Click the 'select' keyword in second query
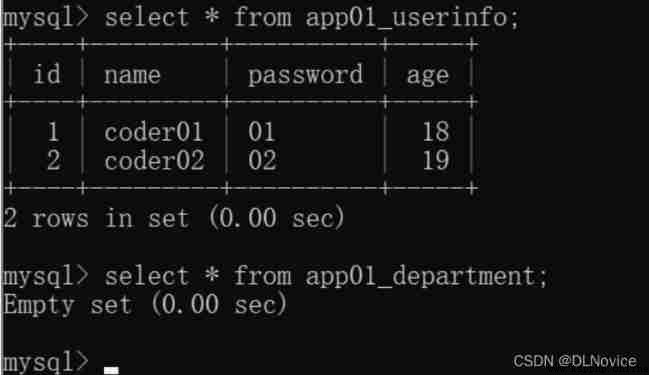This screenshot has height=375, width=649. [147, 276]
